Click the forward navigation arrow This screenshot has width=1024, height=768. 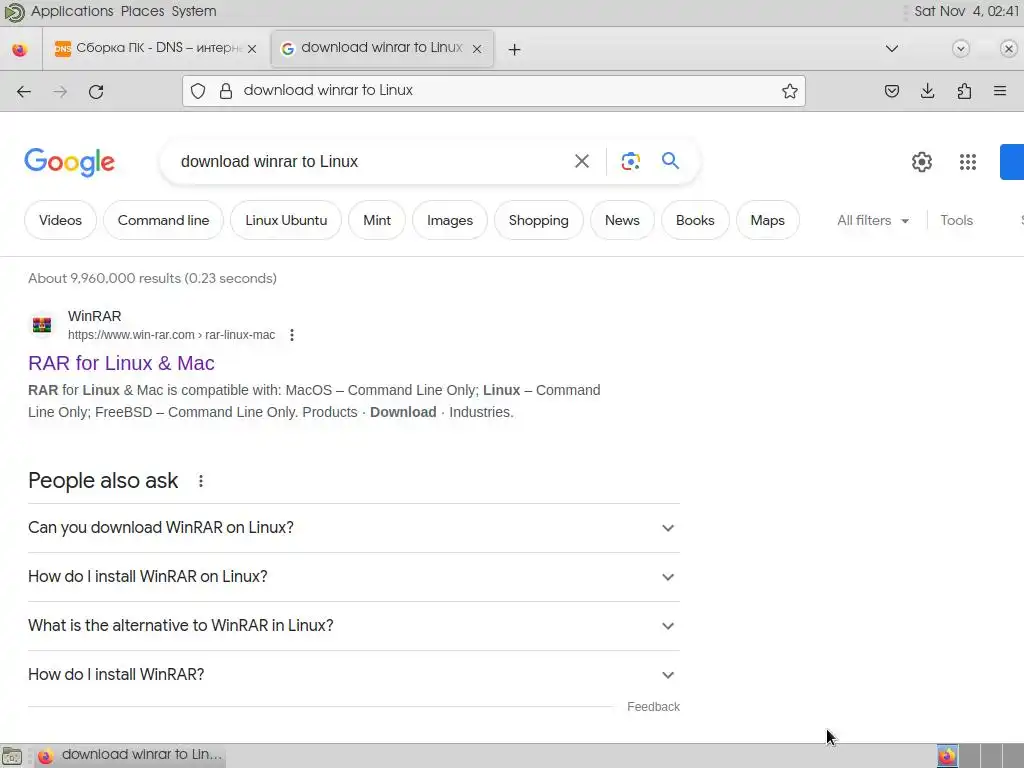click(60, 91)
